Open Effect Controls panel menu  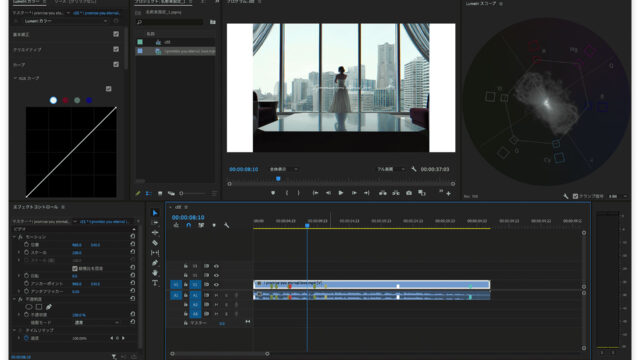(63, 207)
